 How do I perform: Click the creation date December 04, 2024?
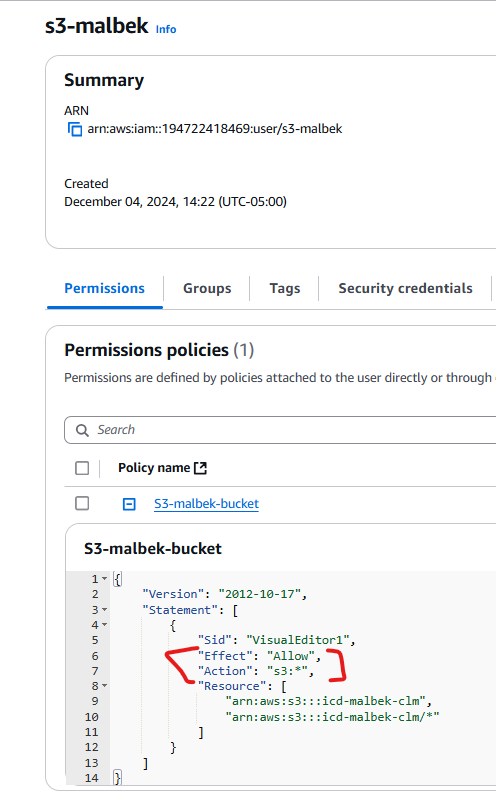click(175, 202)
